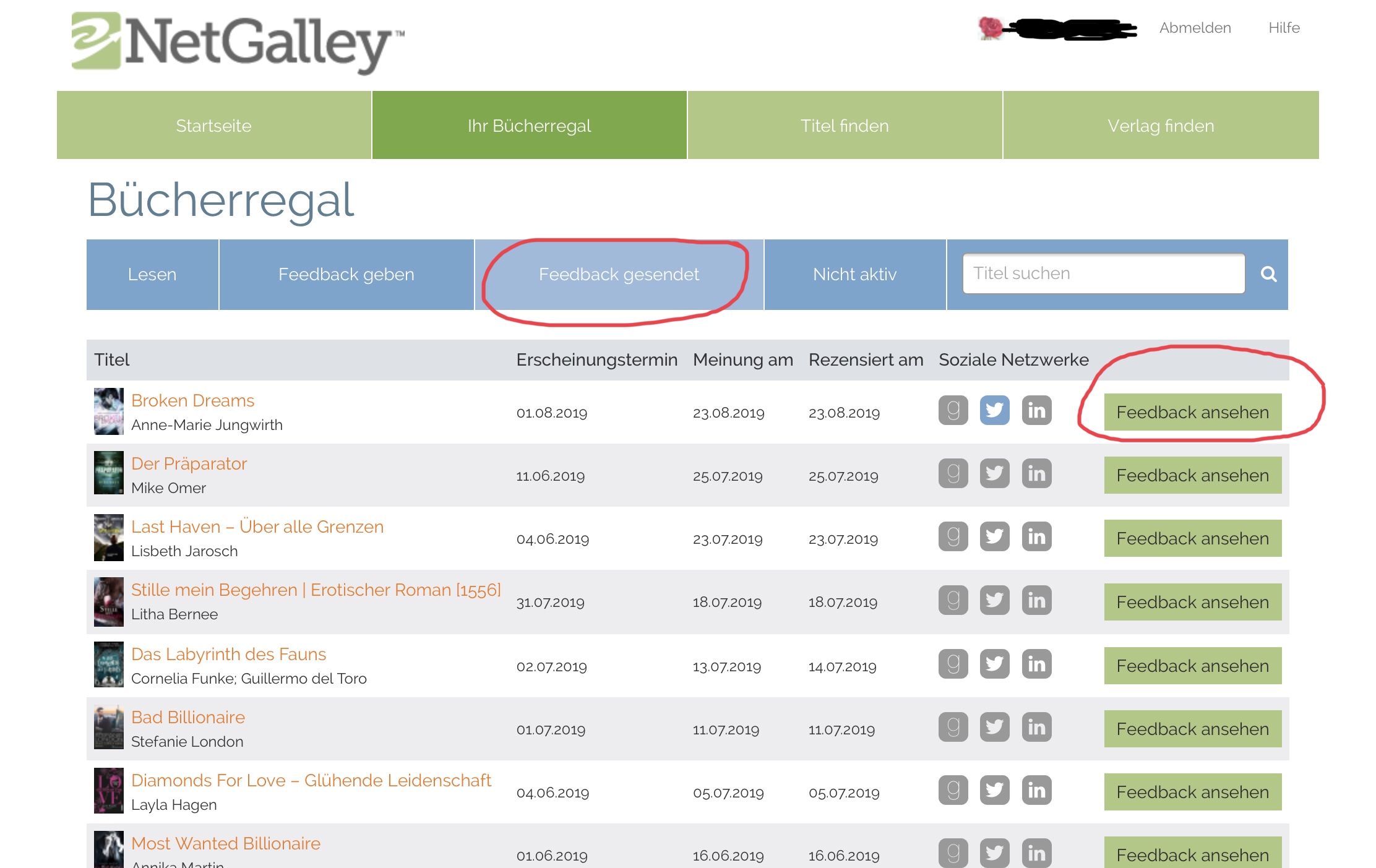Click the NetGalley logo
1376x868 pixels.
pos(237,42)
